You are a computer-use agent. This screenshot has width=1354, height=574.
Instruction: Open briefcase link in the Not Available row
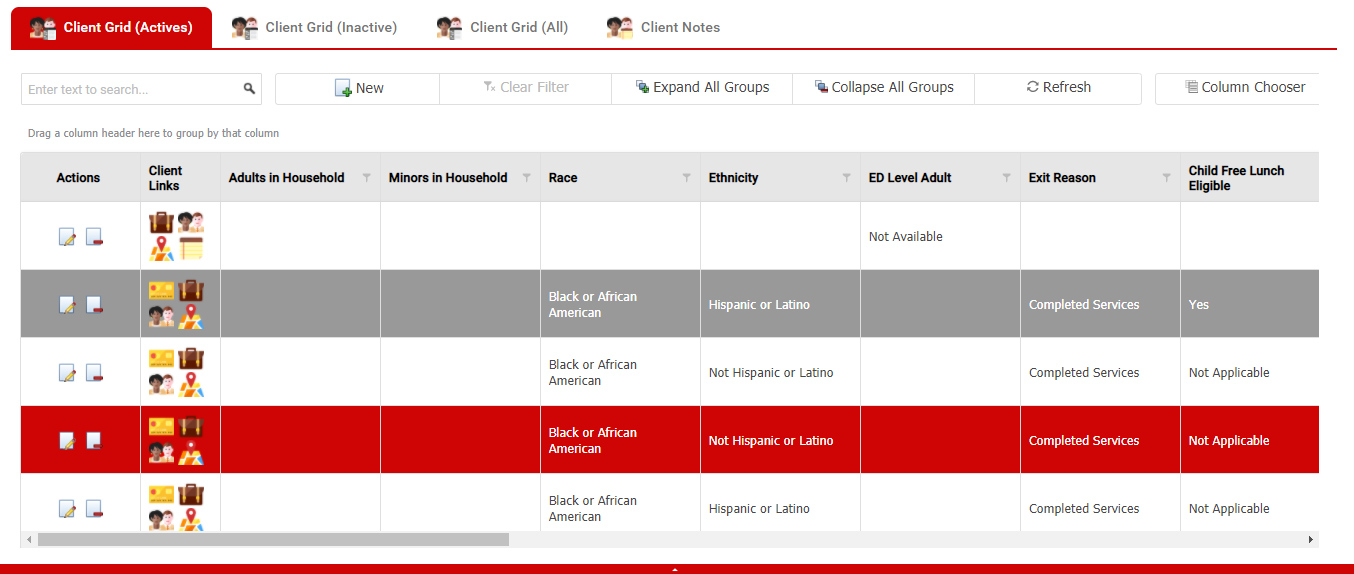click(162, 223)
